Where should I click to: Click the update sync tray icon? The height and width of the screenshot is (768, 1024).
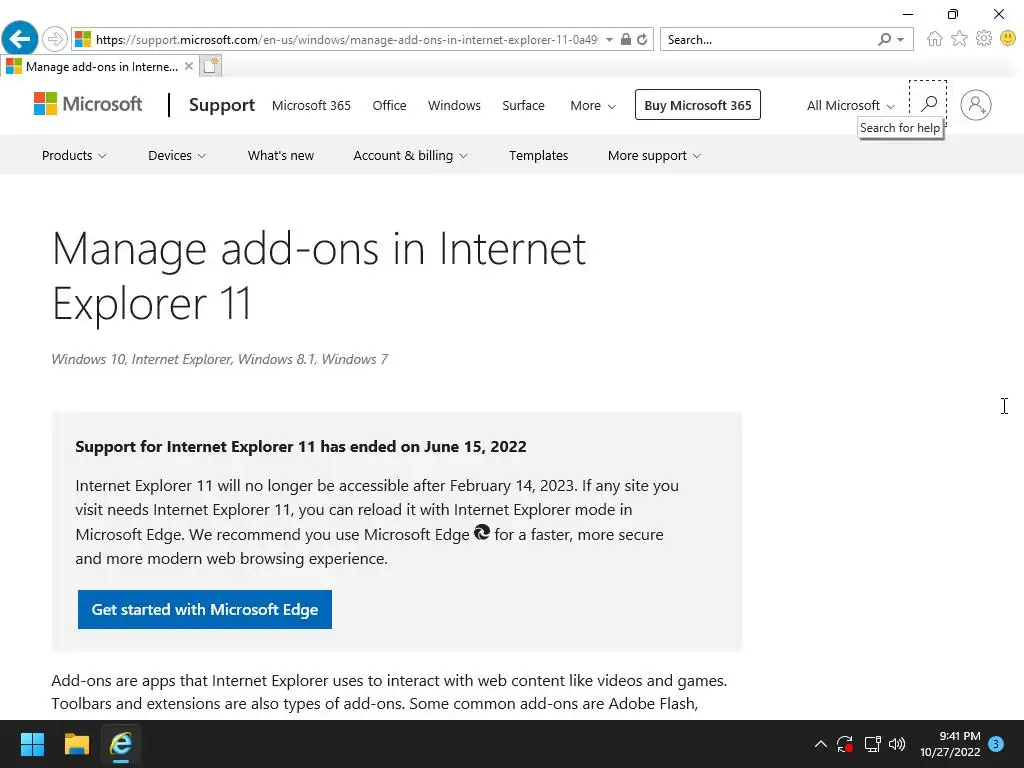click(x=845, y=744)
